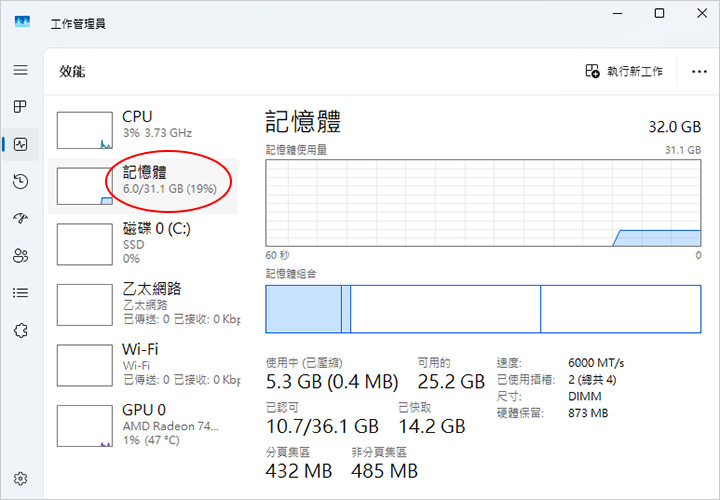Click the 14.2 GB cached value

432,426
